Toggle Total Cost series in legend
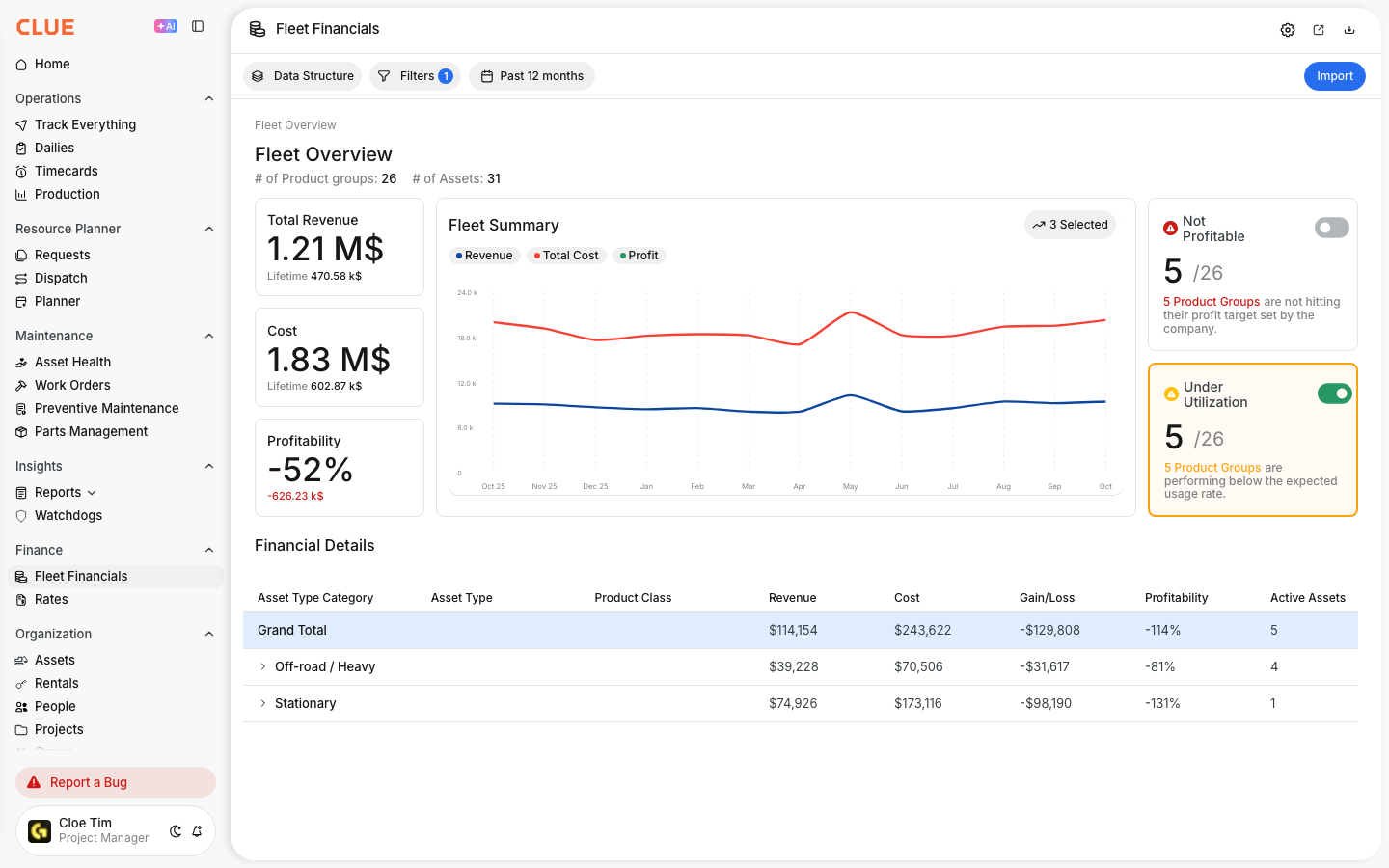1389x868 pixels. click(566, 256)
